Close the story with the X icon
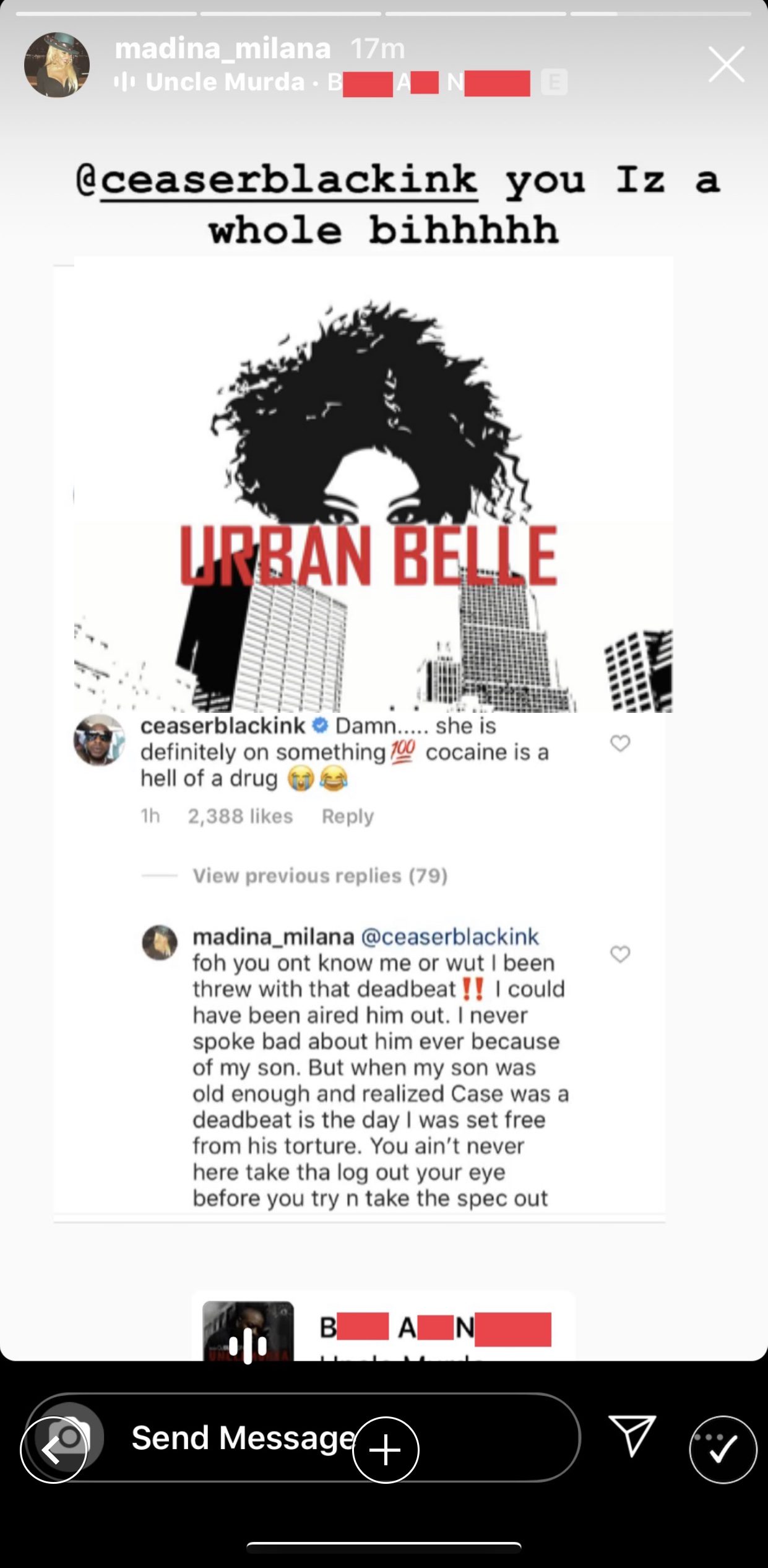Image resolution: width=768 pixels, height=1568 pixels. click(x=726, y=64)
